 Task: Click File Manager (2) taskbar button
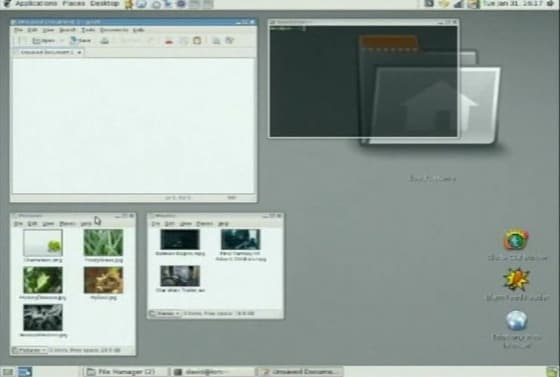pos(126,372)
